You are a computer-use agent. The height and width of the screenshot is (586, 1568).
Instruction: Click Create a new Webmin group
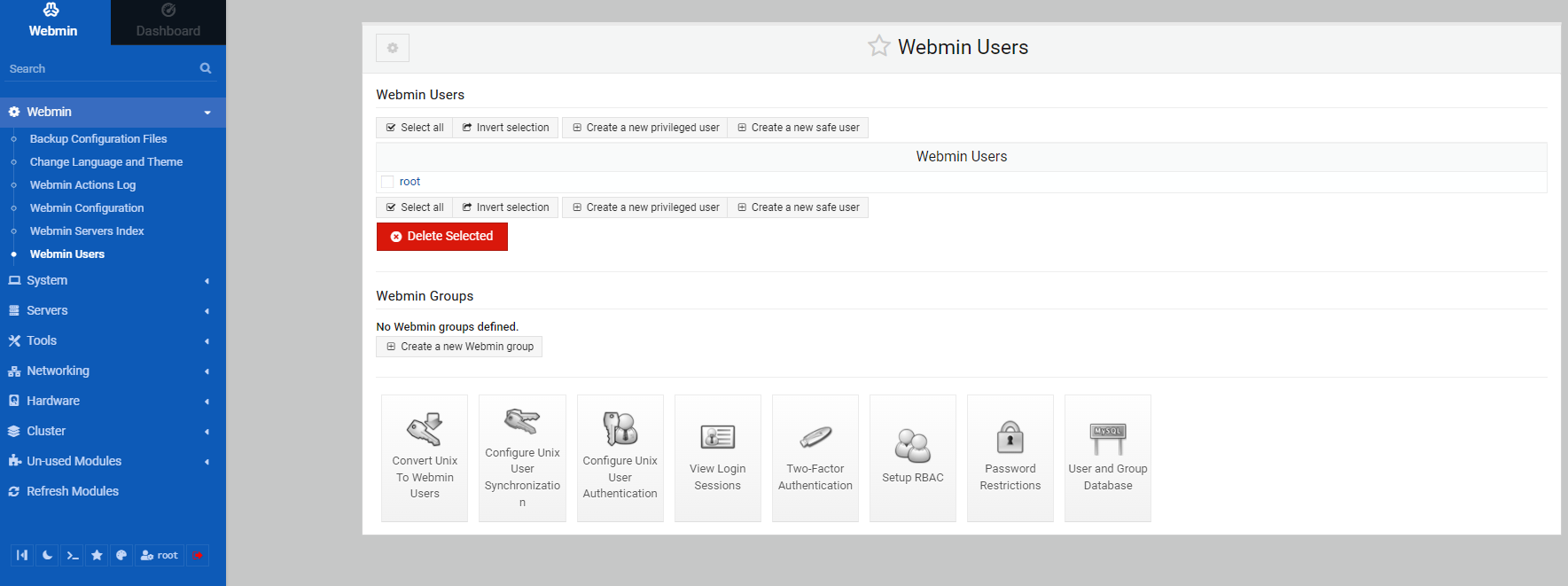[x=459, y=347]
